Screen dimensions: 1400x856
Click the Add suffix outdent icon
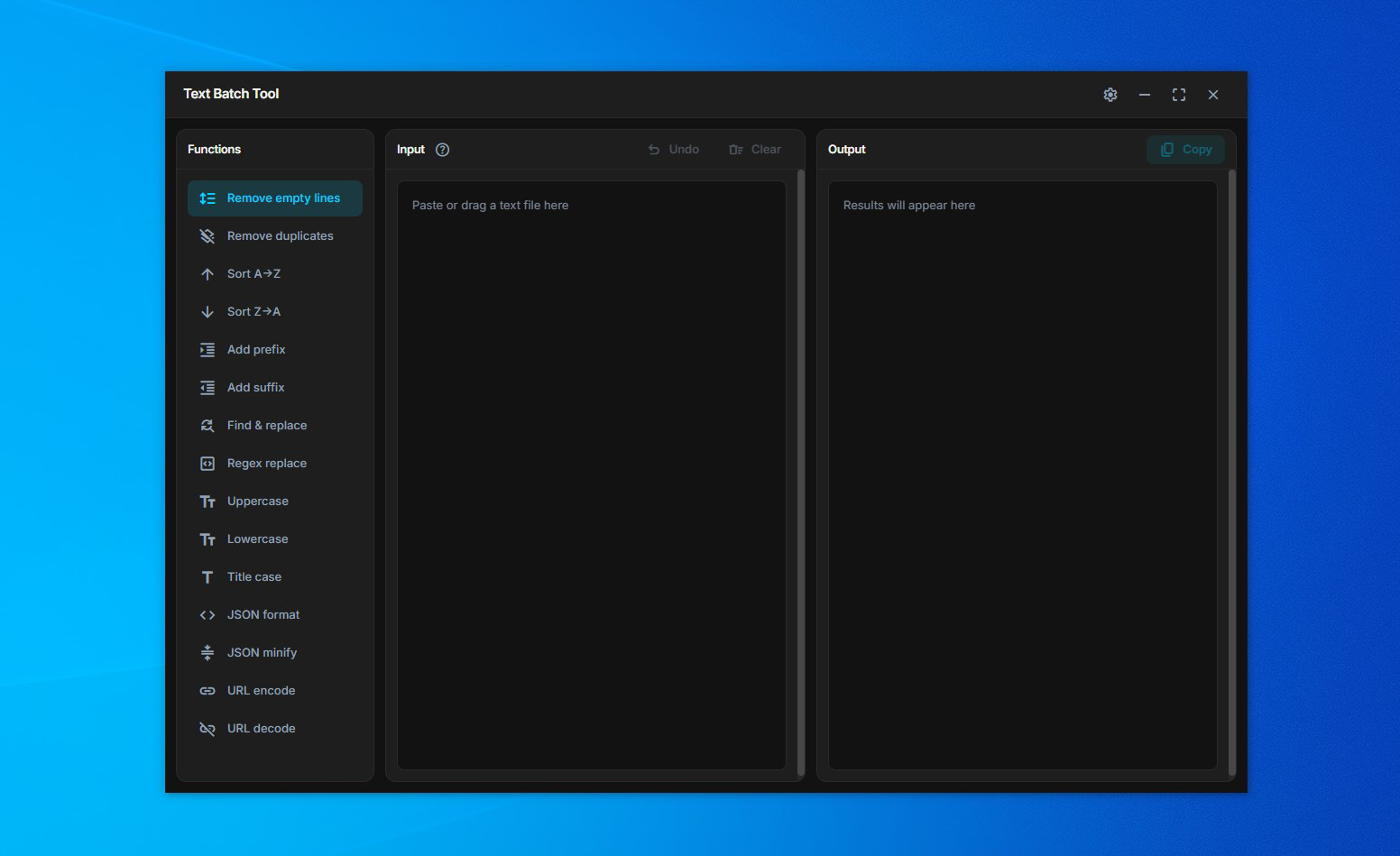coord(207,388)
